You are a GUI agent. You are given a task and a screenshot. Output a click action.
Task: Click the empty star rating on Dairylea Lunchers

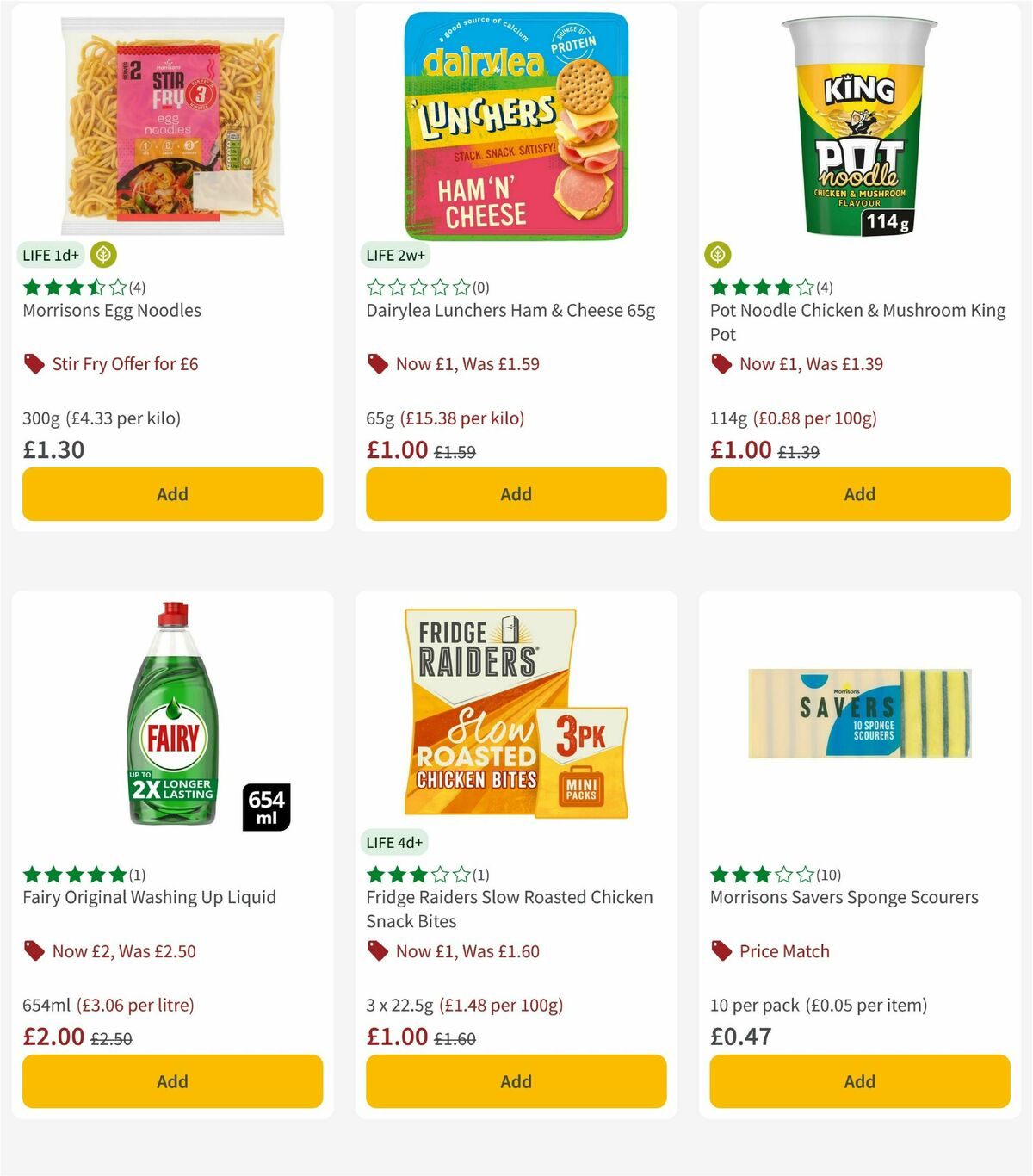[418, 288]
